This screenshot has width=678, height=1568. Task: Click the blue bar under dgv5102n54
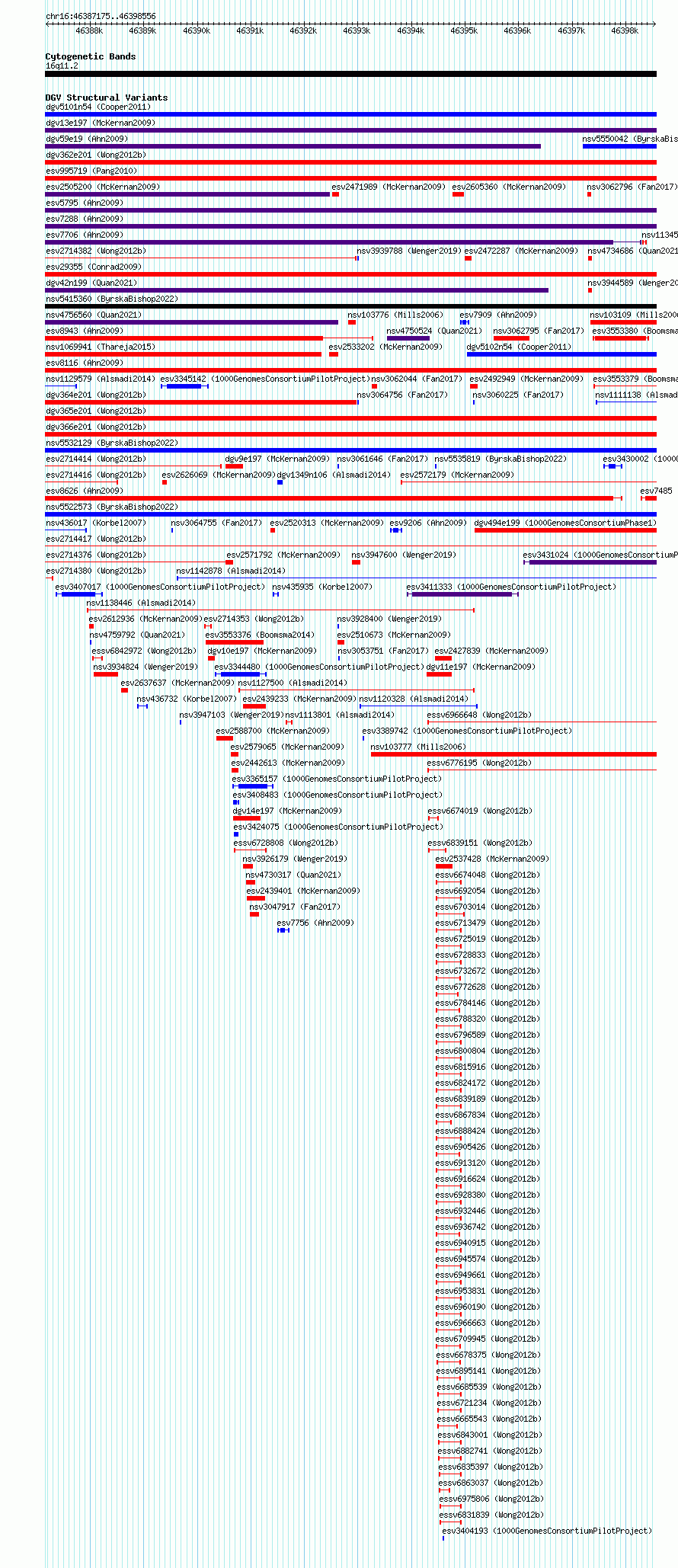click(561, 354)
